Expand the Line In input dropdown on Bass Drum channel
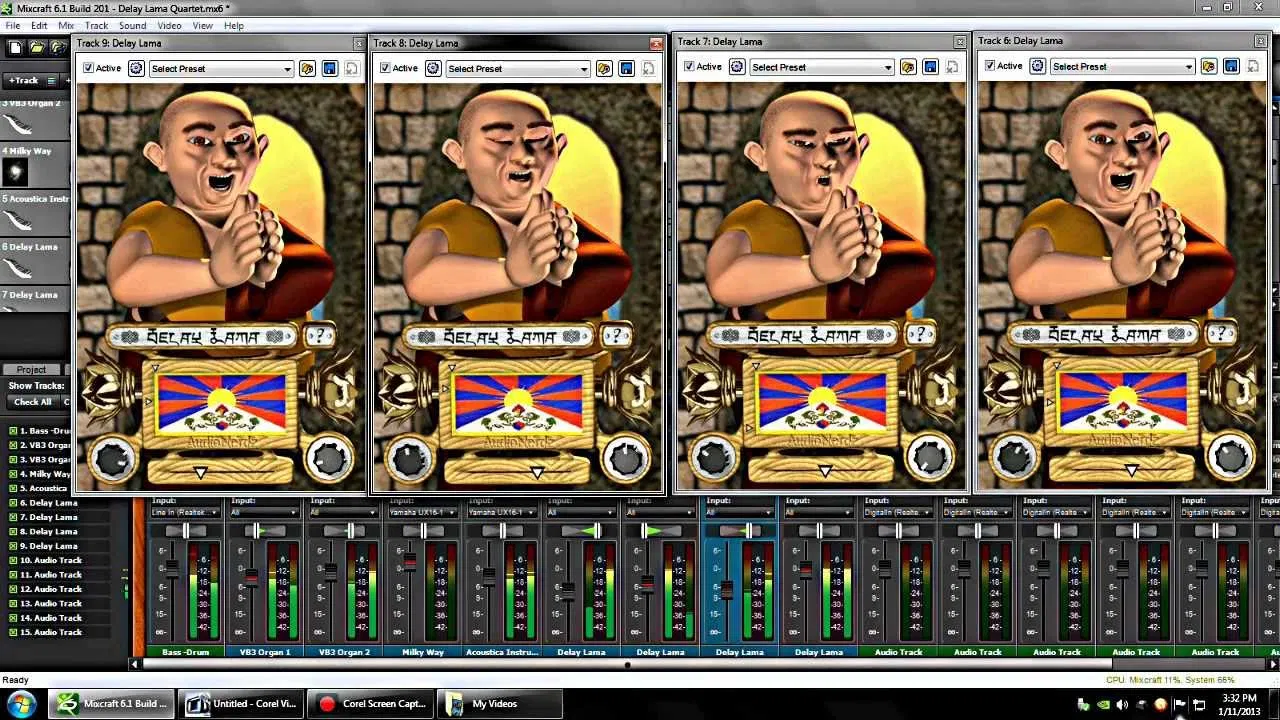 click(x=186, y=513)
